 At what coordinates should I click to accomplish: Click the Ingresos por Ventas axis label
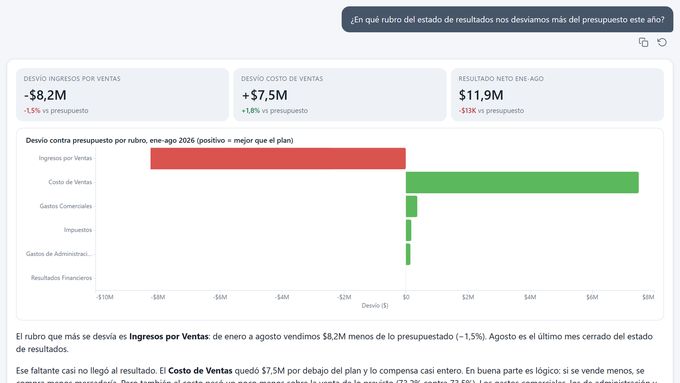point(65,158)
